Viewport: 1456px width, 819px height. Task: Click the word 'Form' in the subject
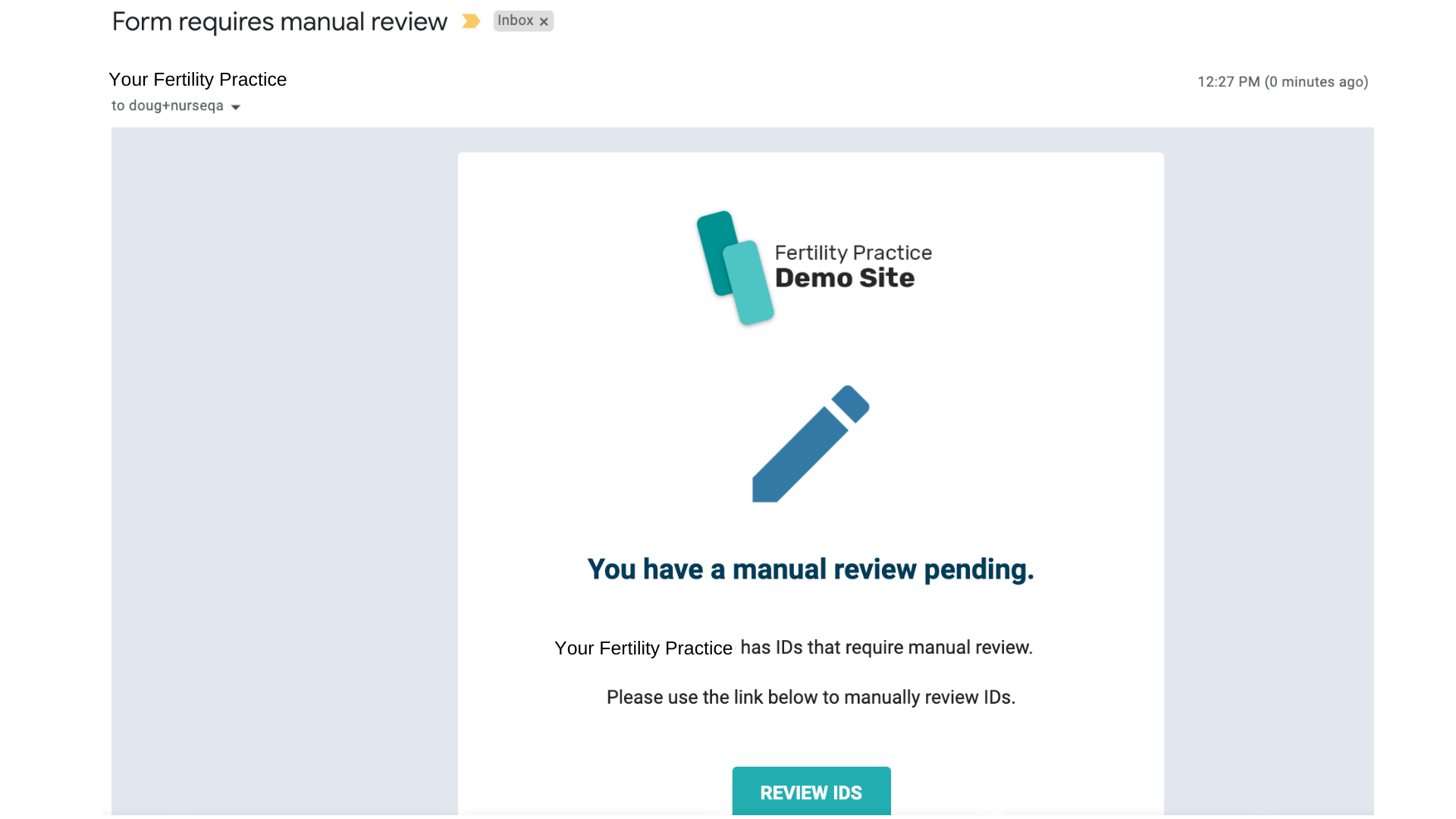(x=142, y=22)
